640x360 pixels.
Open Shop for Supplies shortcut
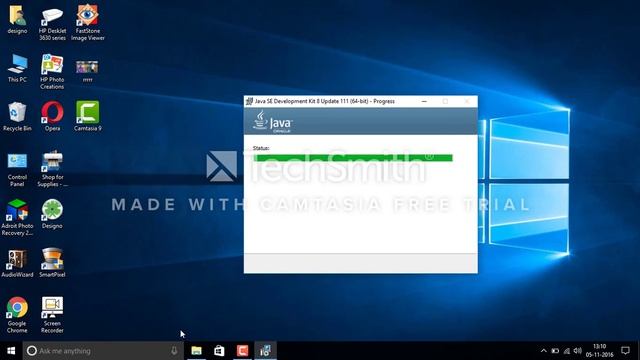(x=52, y=169)
